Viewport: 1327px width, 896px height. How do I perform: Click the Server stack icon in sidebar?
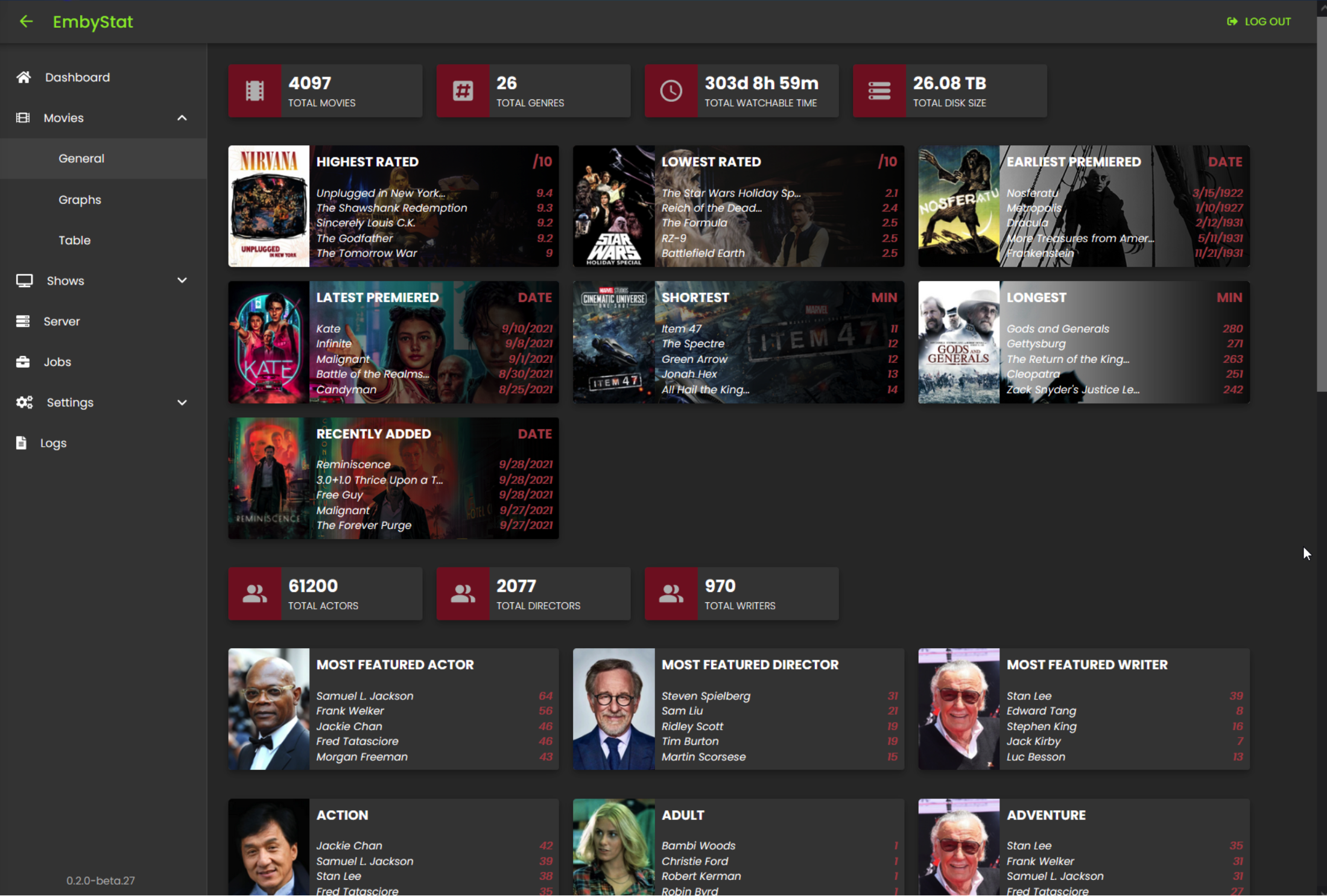(x=23, y=321)
